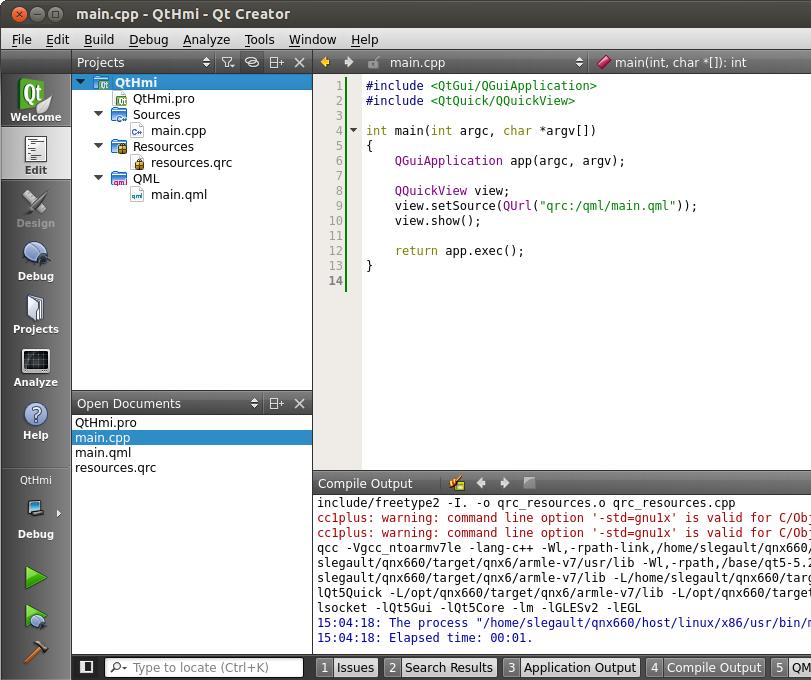Go back with the yellow left arrow
This screenshot has width=811, height=680.
click(x=325, y=62)
